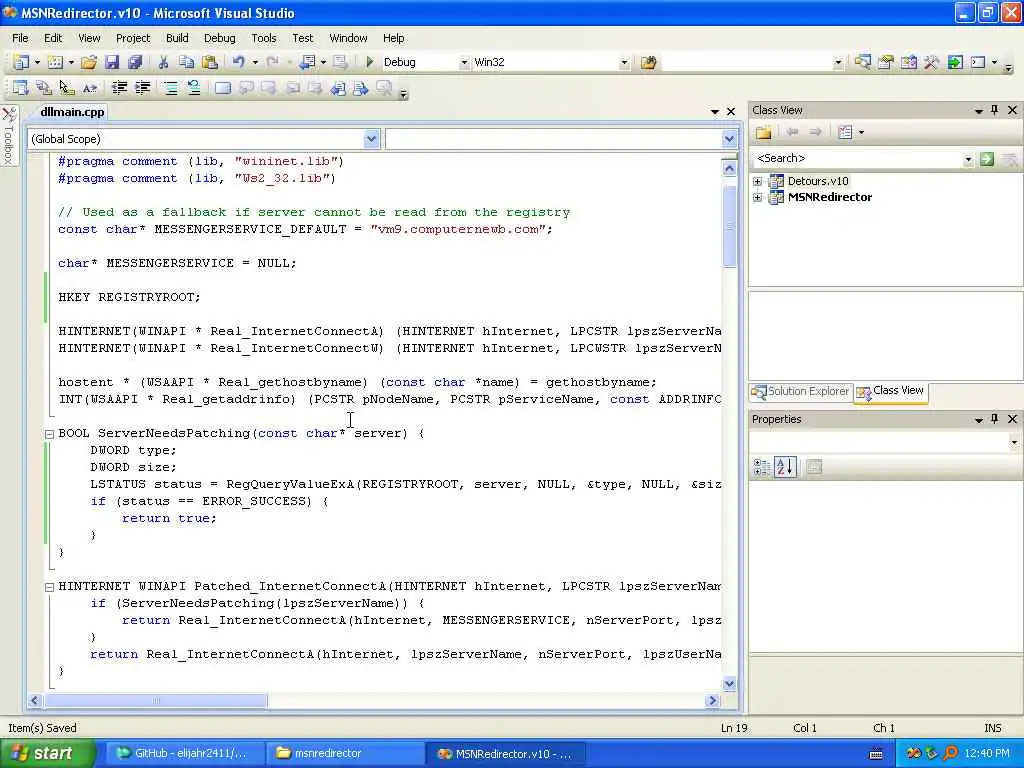This screenshot has width=1024, height=768.
Task: Click the horizontal scrollbar right arrow in the editor
Action: pos(712,701)
